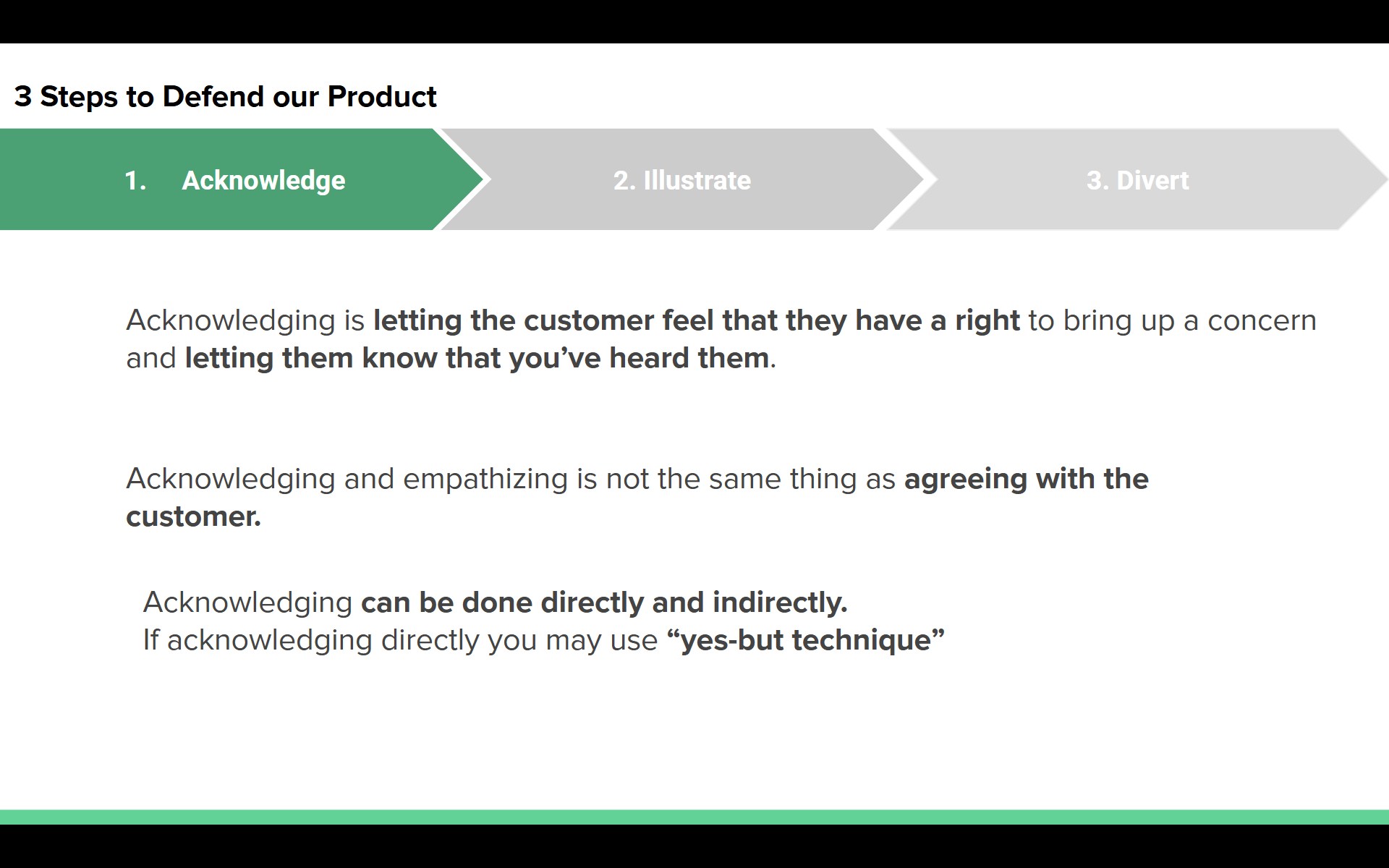The image size is (1389, 868).
Task: Click bold text 'can be done directly and indirectly'
Action: (603, 603)
